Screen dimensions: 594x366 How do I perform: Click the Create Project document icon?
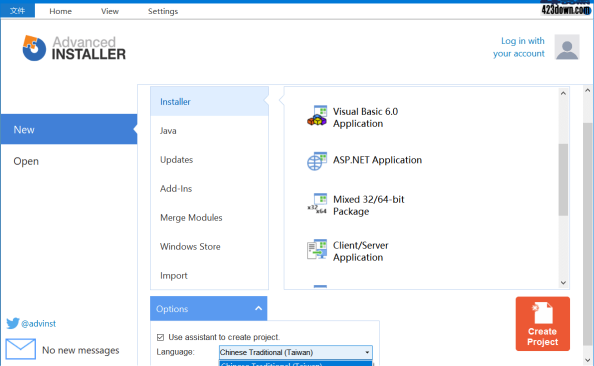point(542,313)
